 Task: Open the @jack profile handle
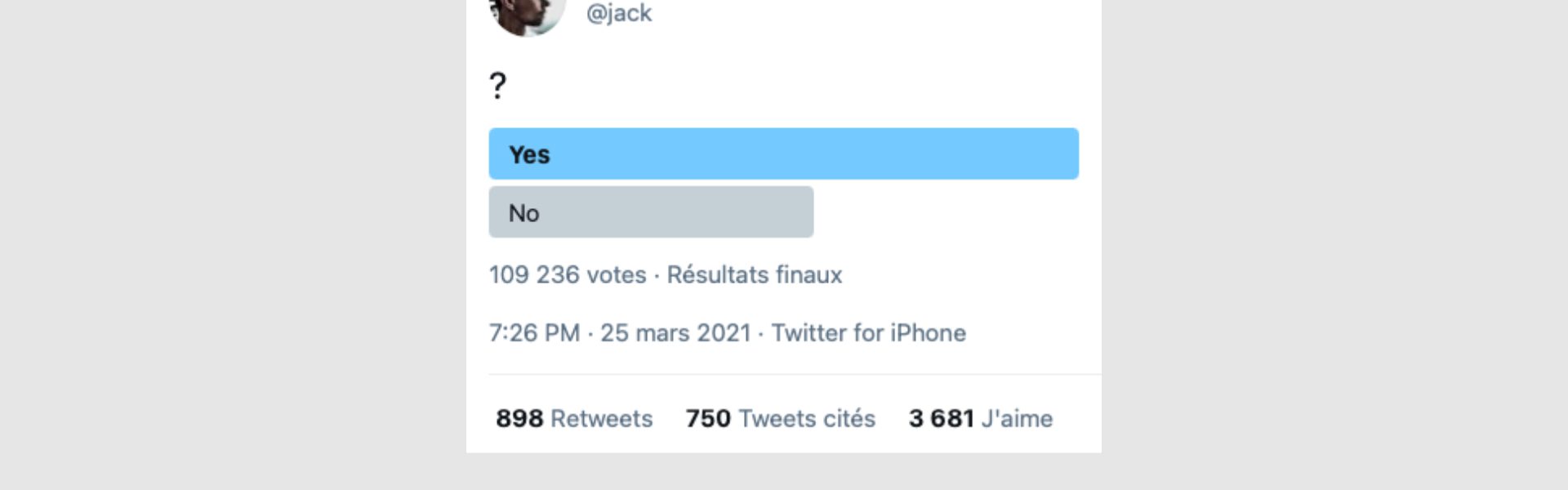(619, 13)
